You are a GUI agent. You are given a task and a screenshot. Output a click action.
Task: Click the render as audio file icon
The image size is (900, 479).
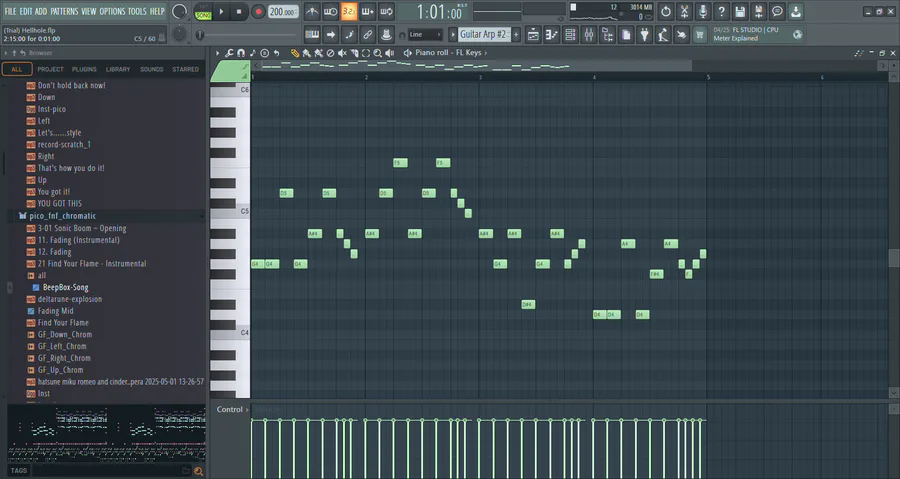[758, 11]
